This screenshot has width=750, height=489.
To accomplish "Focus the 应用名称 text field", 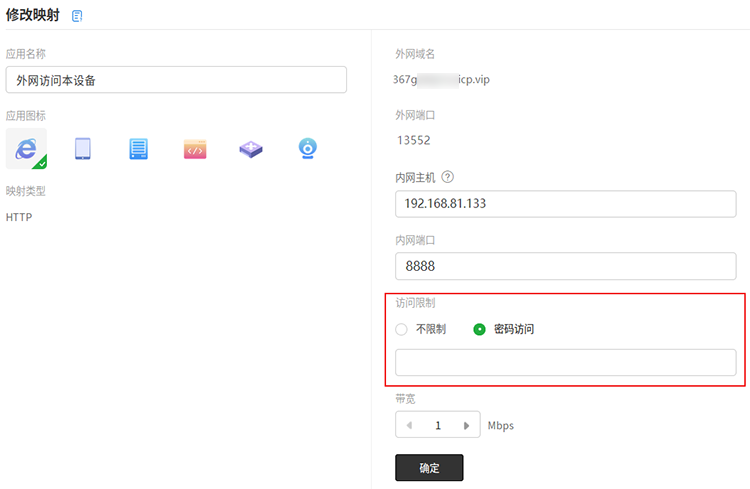I will coord(176,80).
